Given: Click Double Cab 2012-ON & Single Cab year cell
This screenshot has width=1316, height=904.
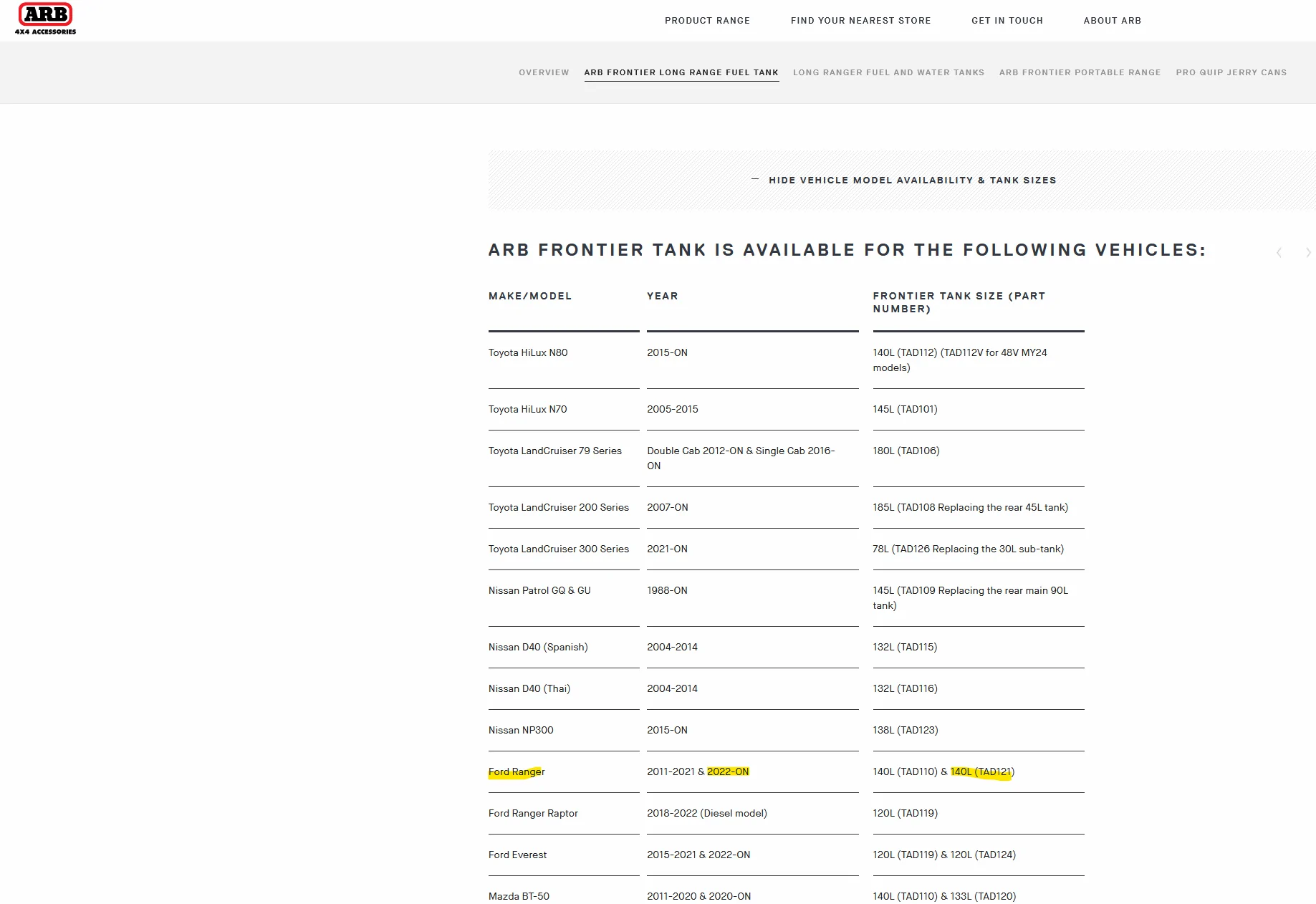Looking at the screenshot, I should (x=741, y=458).
